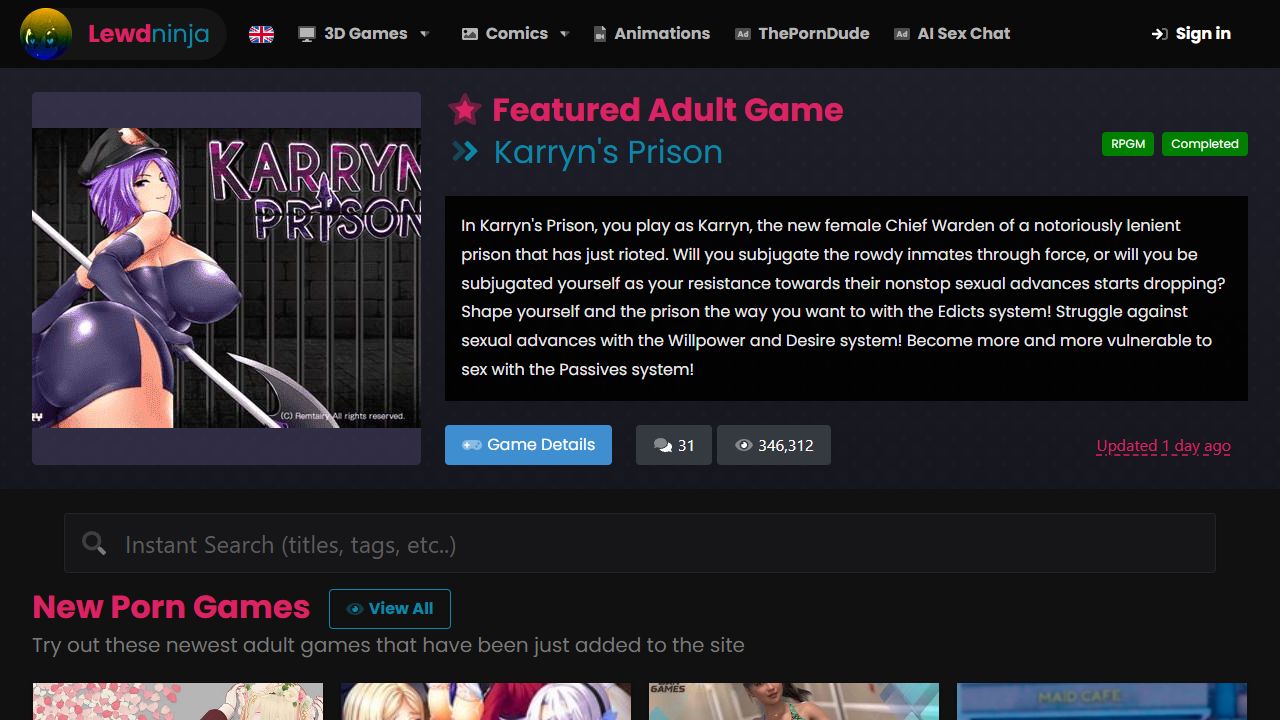Click the double chevron before Karryn's Prison
Viewport: 1280px width, 720px height.
pyautogui.click(x=465, y=152)
